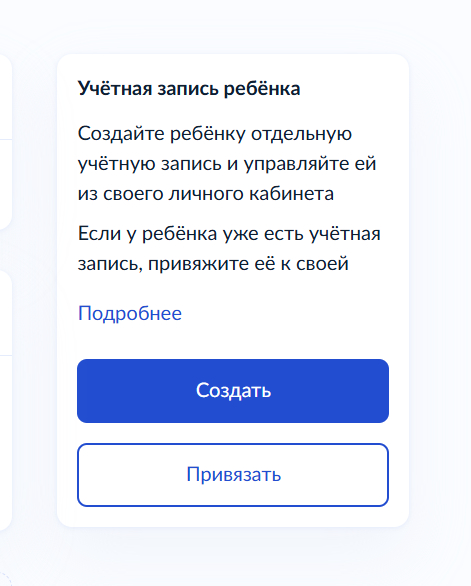Image resolution: width=471 pixels, height=586 pixels.
Task: Click the word отдельную in the first paragraph
Action: [x=301, y=134]
